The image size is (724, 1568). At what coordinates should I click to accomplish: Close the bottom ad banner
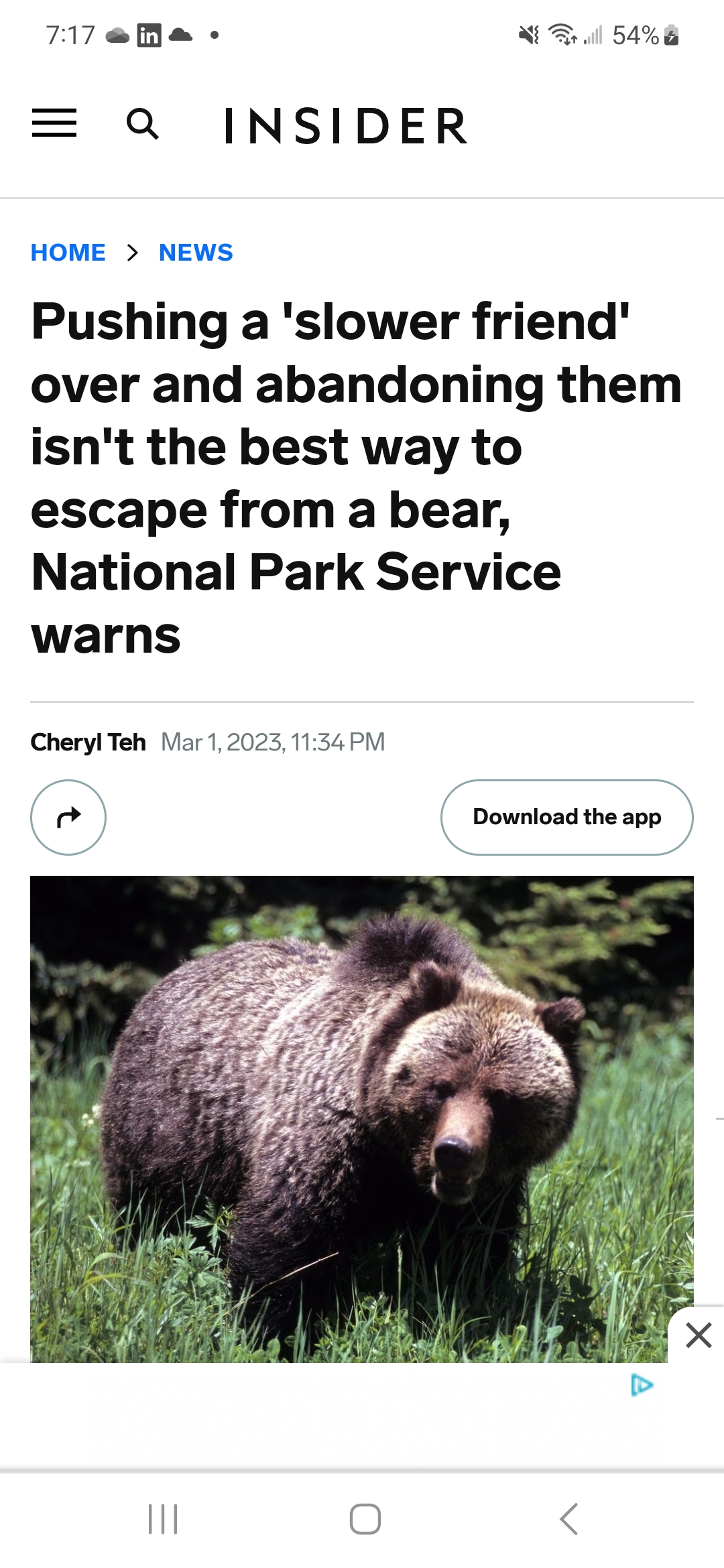(x=699, y=1335)
